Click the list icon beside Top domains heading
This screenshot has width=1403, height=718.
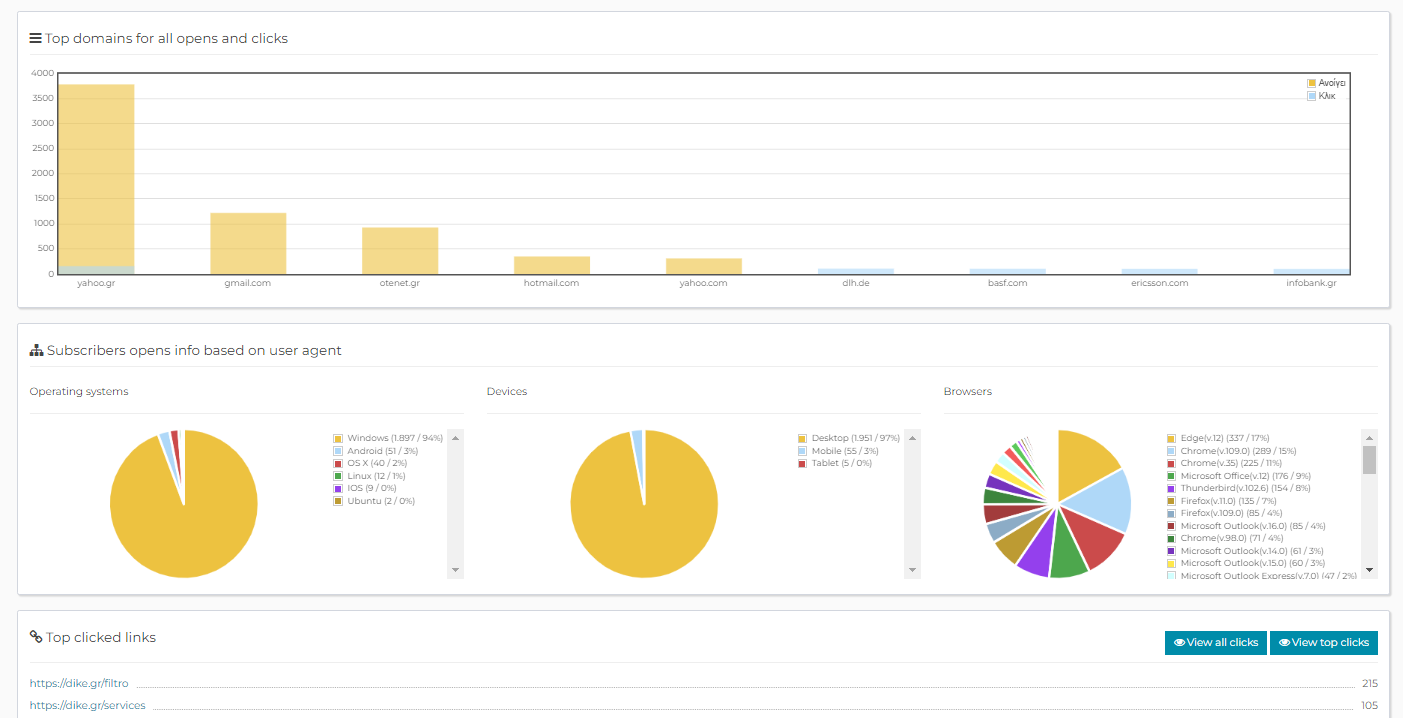[36, 38]
